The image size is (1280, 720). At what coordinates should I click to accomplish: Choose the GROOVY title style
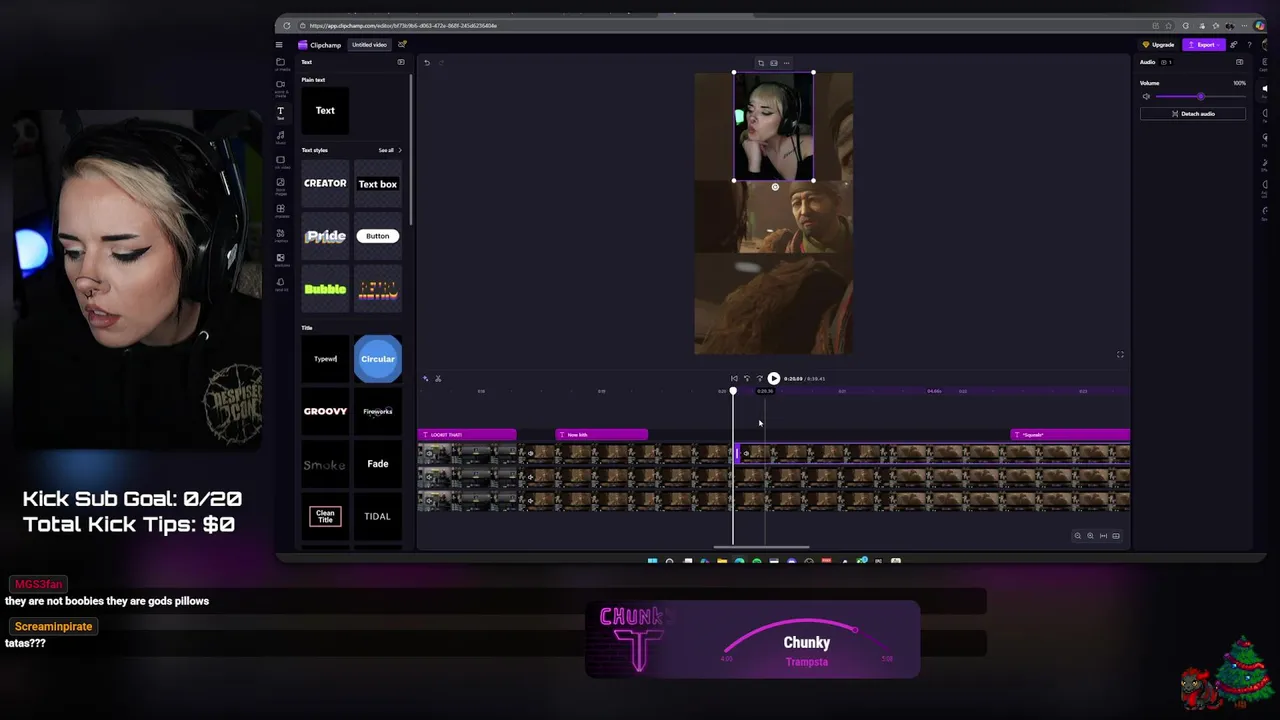point(325,411)
